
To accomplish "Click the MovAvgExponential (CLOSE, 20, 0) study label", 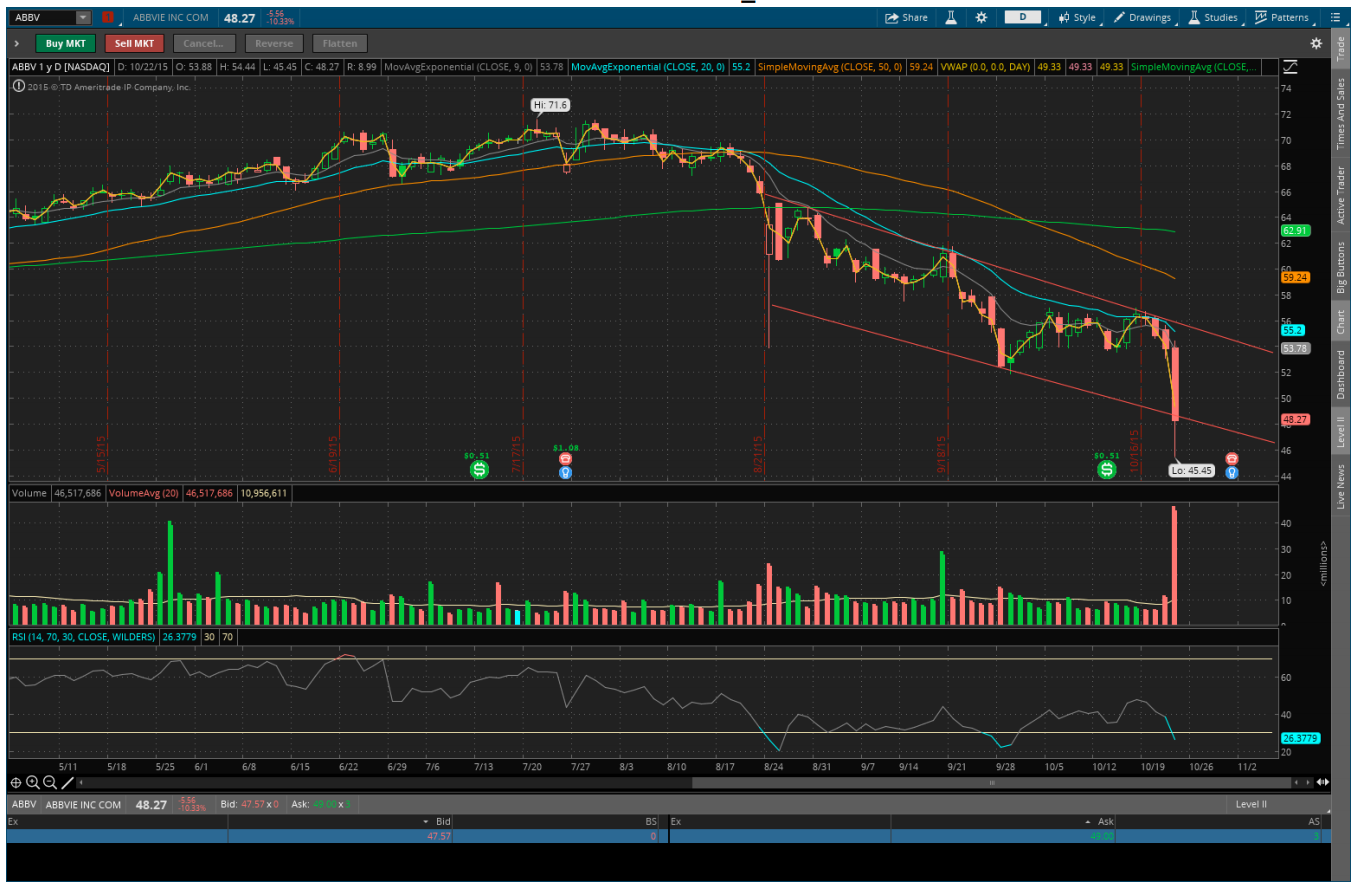I will tap(647, 67).
